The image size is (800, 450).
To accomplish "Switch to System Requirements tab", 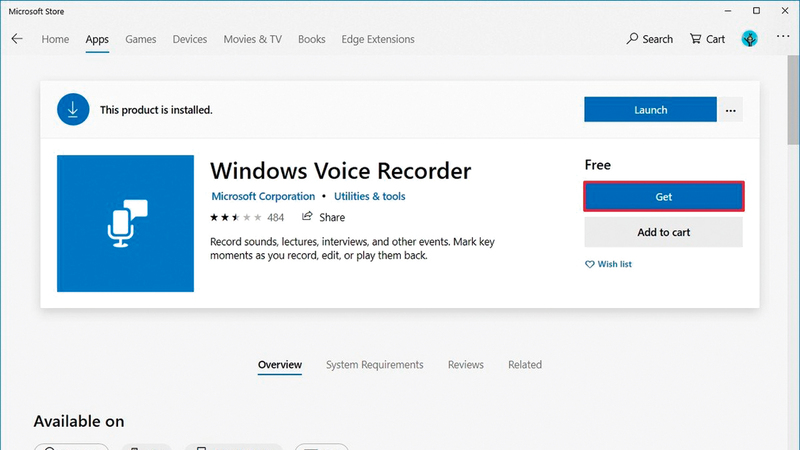I will pyautogui.click(x=374, y=365).
